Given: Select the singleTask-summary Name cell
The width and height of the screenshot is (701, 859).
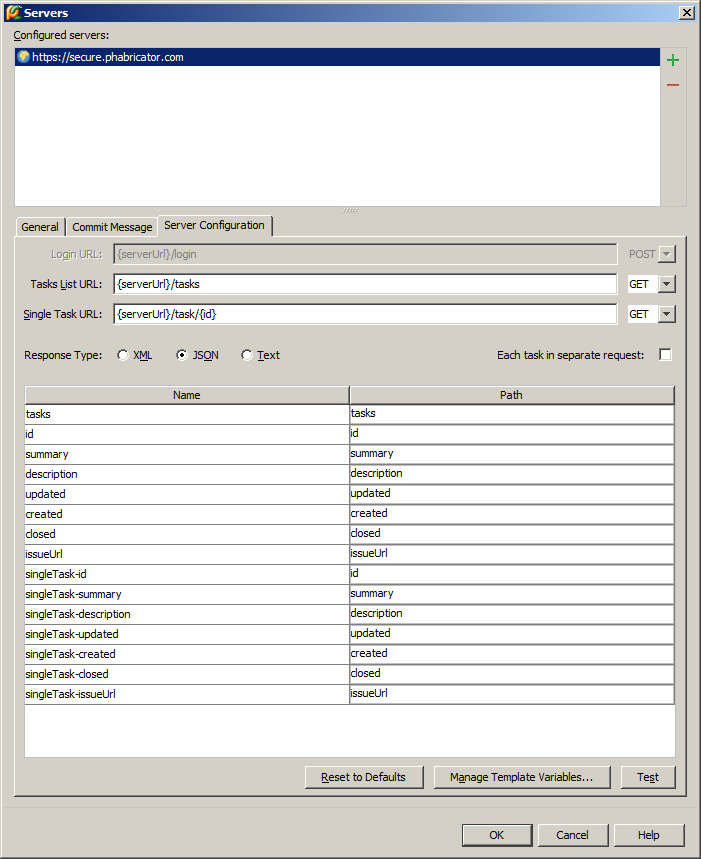Looking at the screenshot, I should [187, 594].
